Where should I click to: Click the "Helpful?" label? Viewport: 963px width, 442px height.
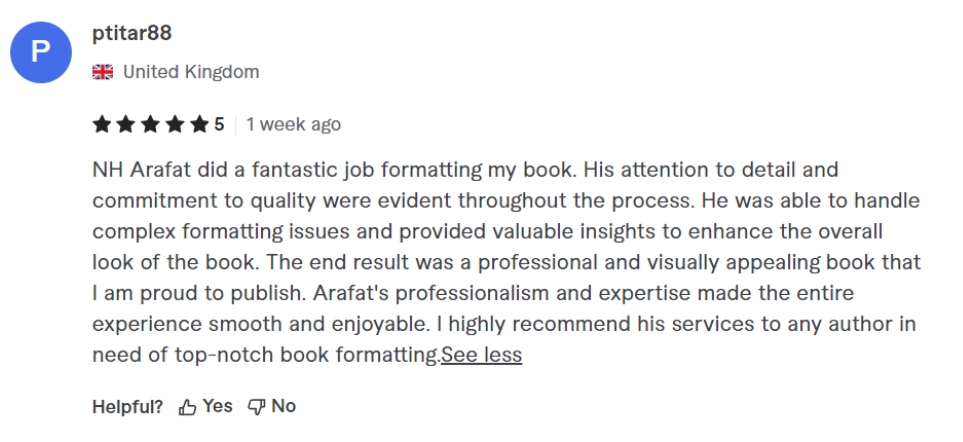128,407
